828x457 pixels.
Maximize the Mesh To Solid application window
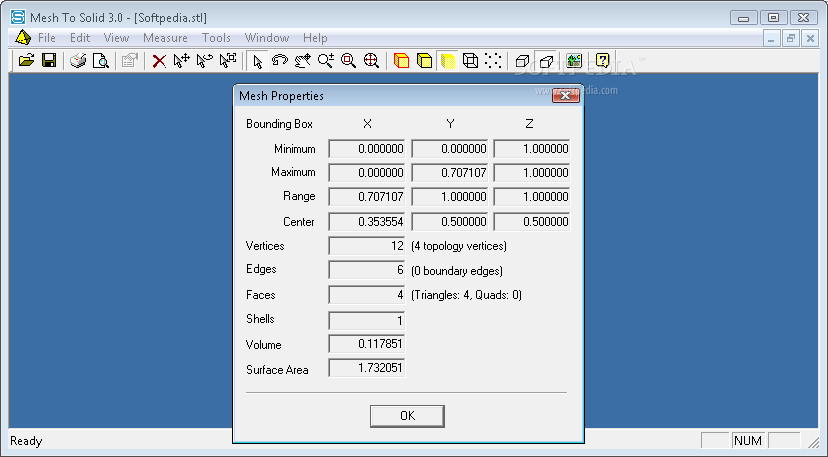click(x=774, y=17)
